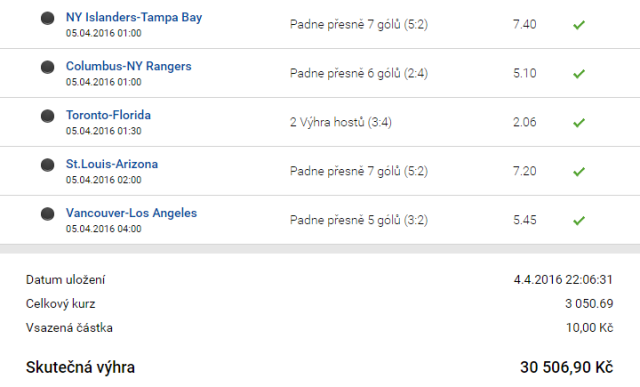Viewport: 640px width, 387px height.
Task: Click the stake amount 10,00 Kč
Action: pos(589,327)
